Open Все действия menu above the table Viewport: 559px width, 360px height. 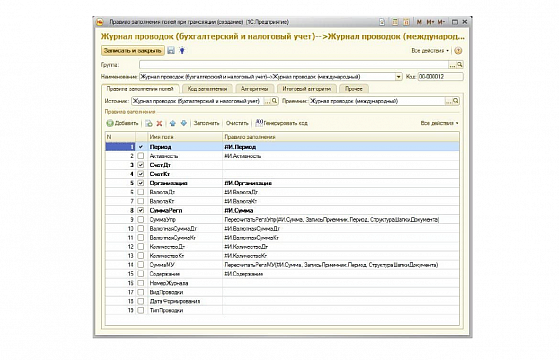[x=439, y=123]
